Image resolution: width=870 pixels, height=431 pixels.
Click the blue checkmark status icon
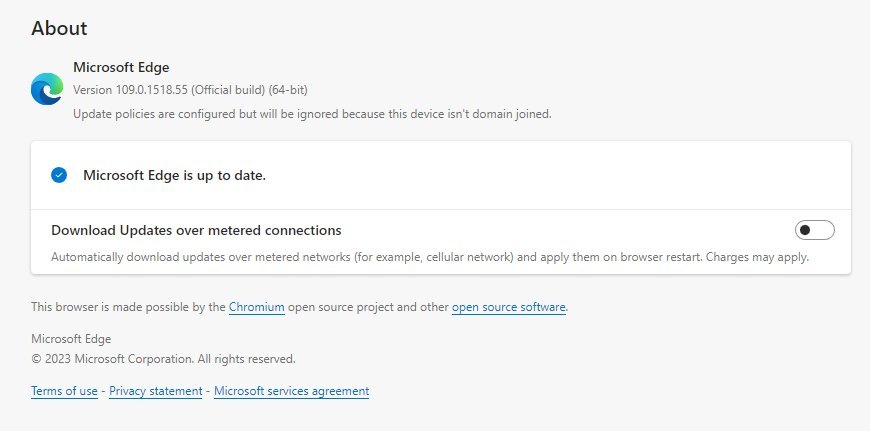point(59,175)
